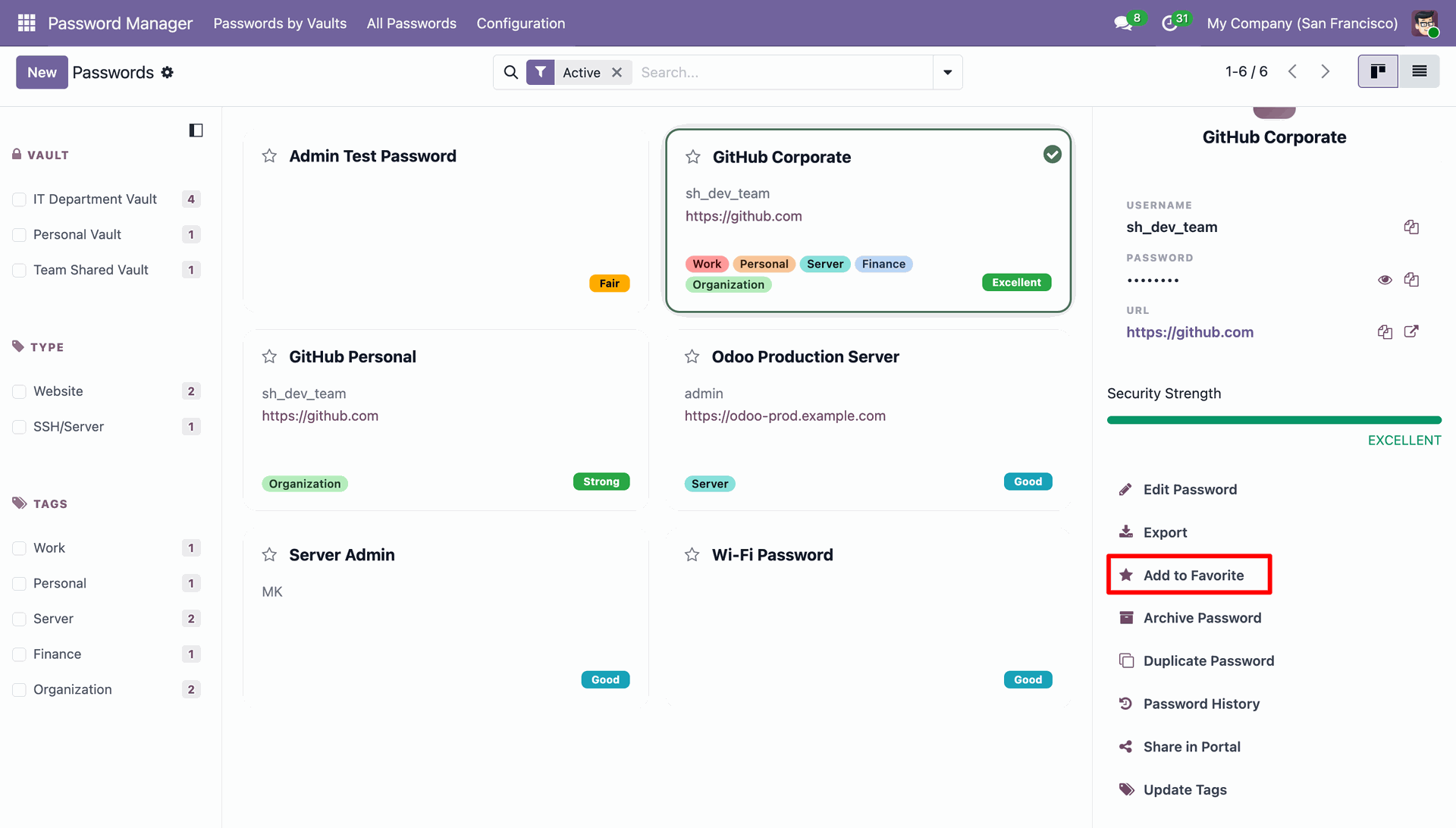The height and width of the screenshot is (828, 1456).
Task: Switch to list view
Action: click(1420, 71)
